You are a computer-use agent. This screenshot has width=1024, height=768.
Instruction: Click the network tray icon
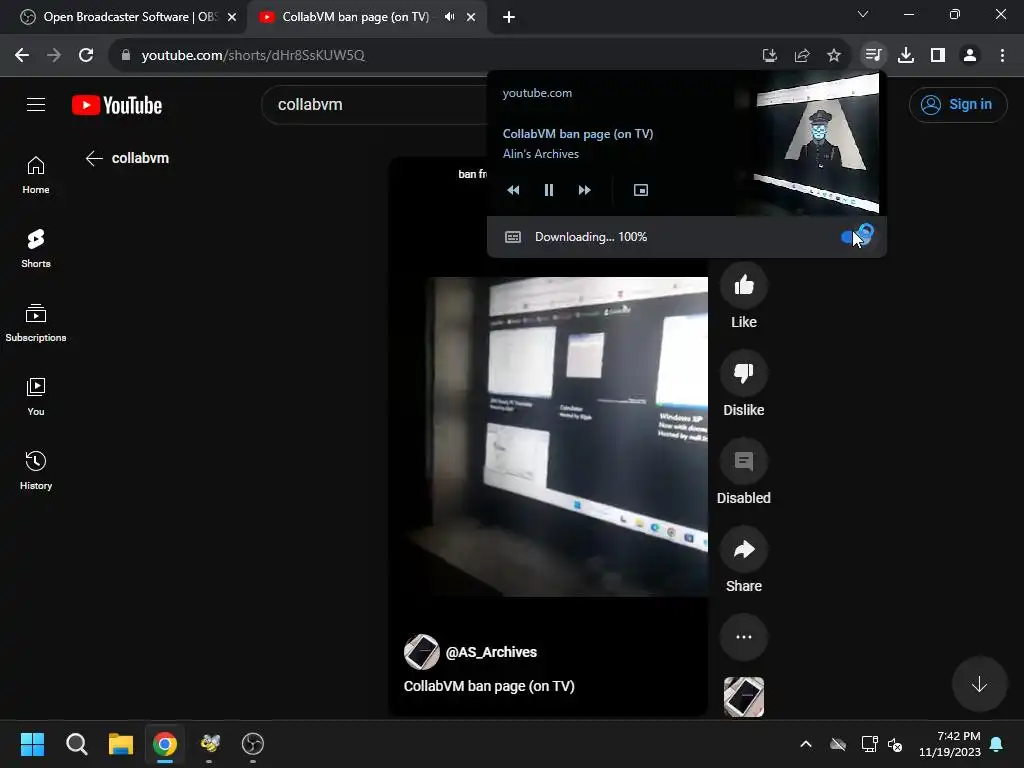coord(869,744)
